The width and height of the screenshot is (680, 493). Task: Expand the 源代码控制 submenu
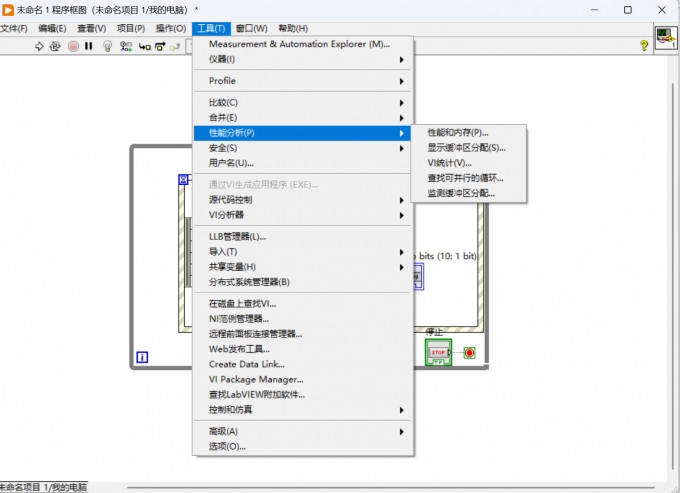(303, 200)
